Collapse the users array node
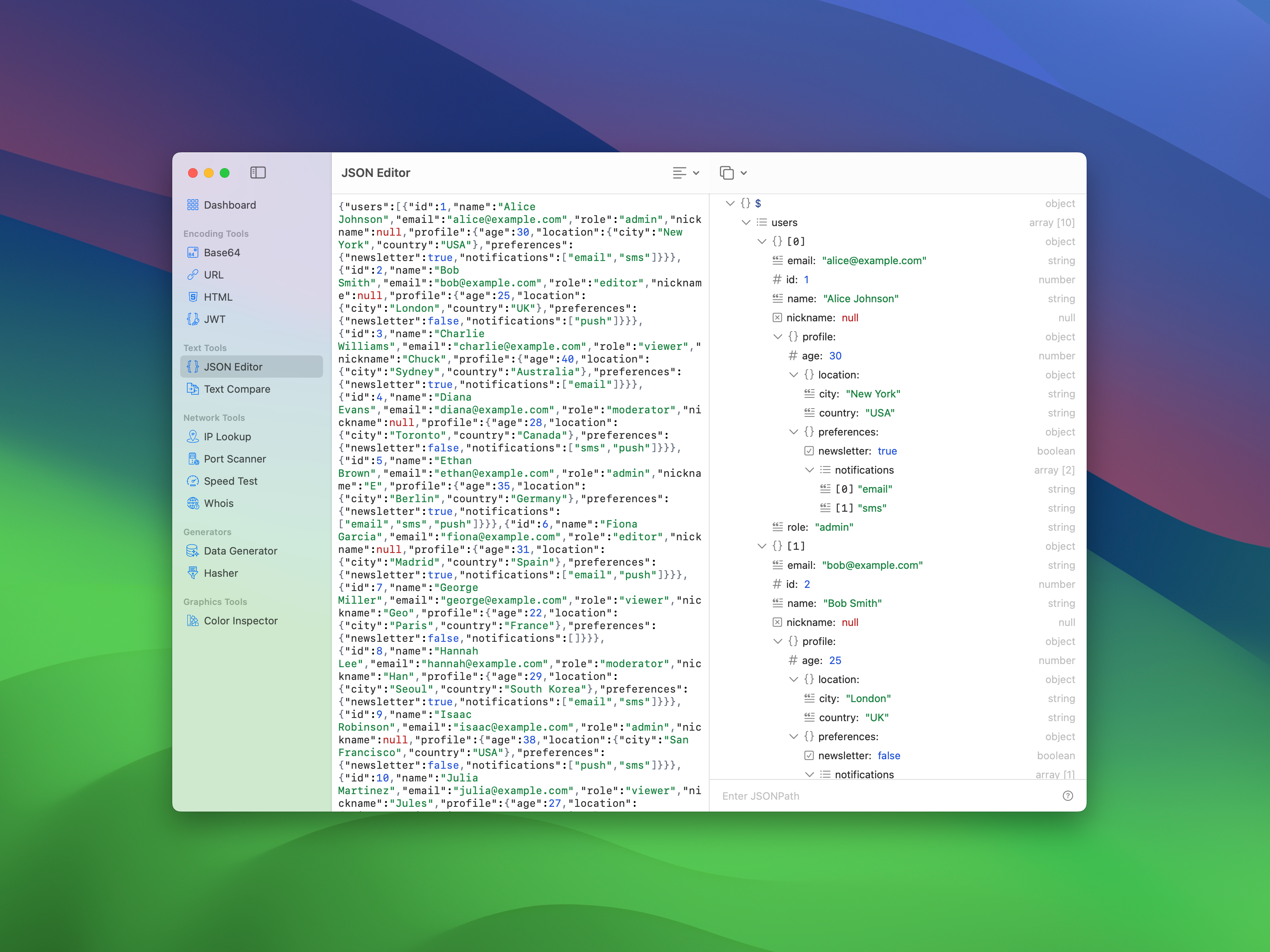This screenshot has width=1270, height=952. [746, 223]
